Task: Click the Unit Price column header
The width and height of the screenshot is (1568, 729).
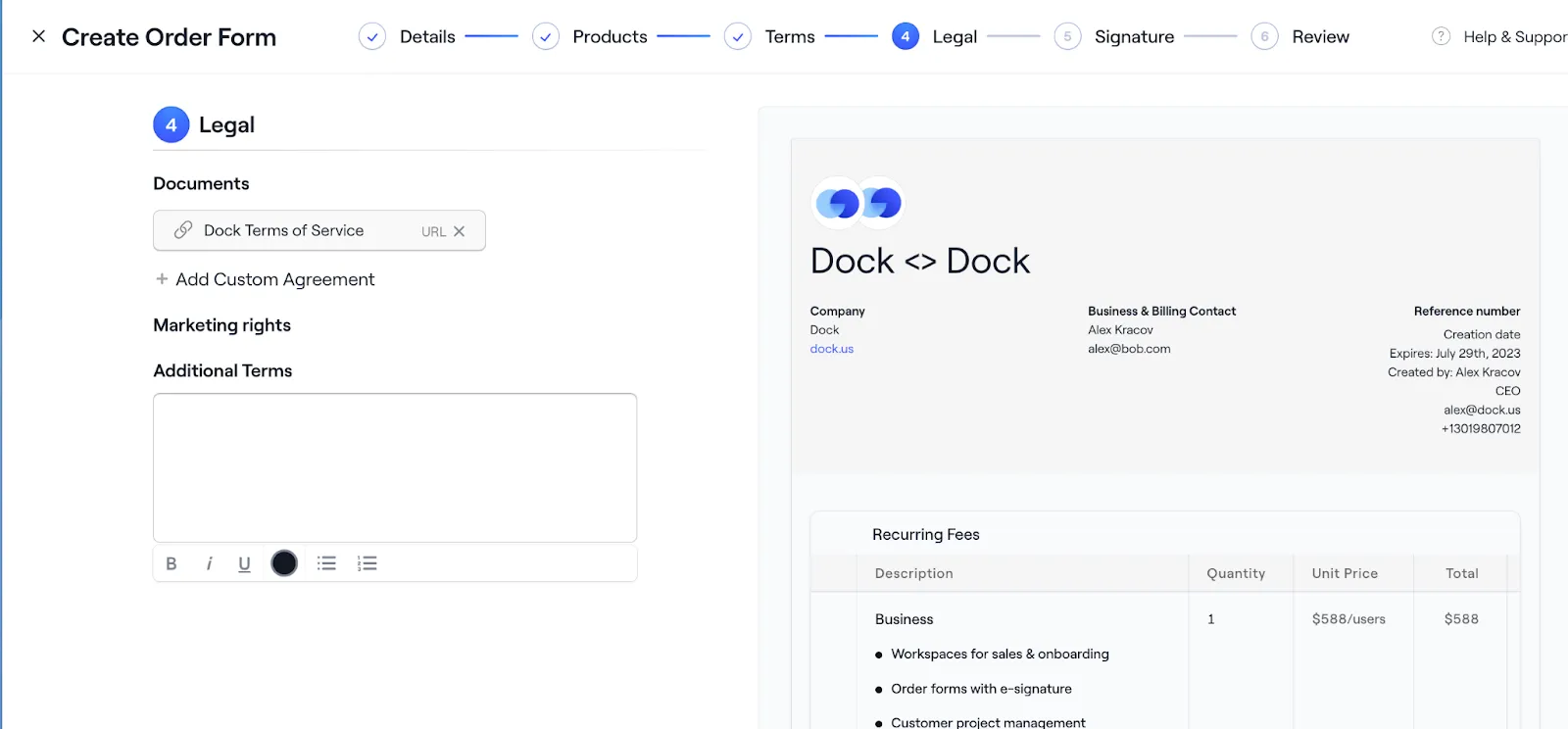Action: pos(1345,573)
